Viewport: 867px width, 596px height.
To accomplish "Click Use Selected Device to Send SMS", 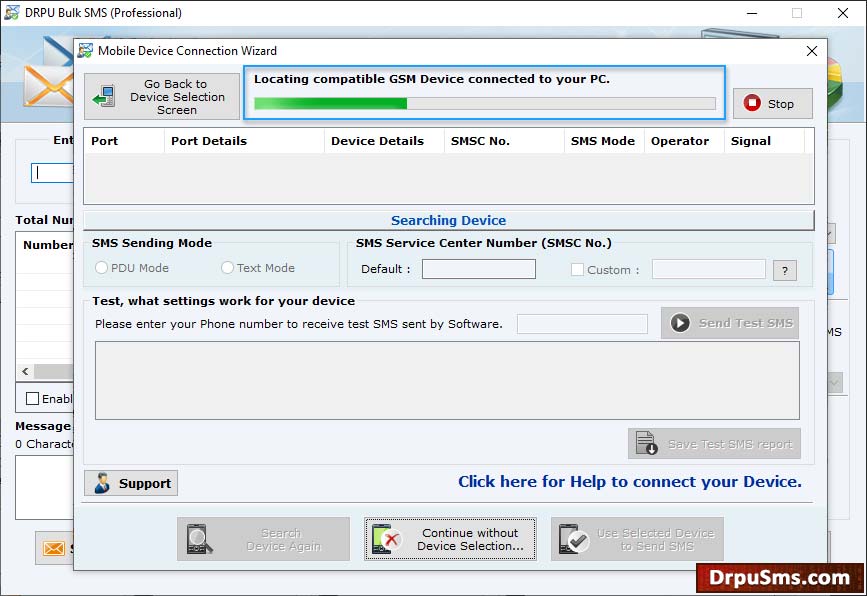I will (x=637, y=539).
